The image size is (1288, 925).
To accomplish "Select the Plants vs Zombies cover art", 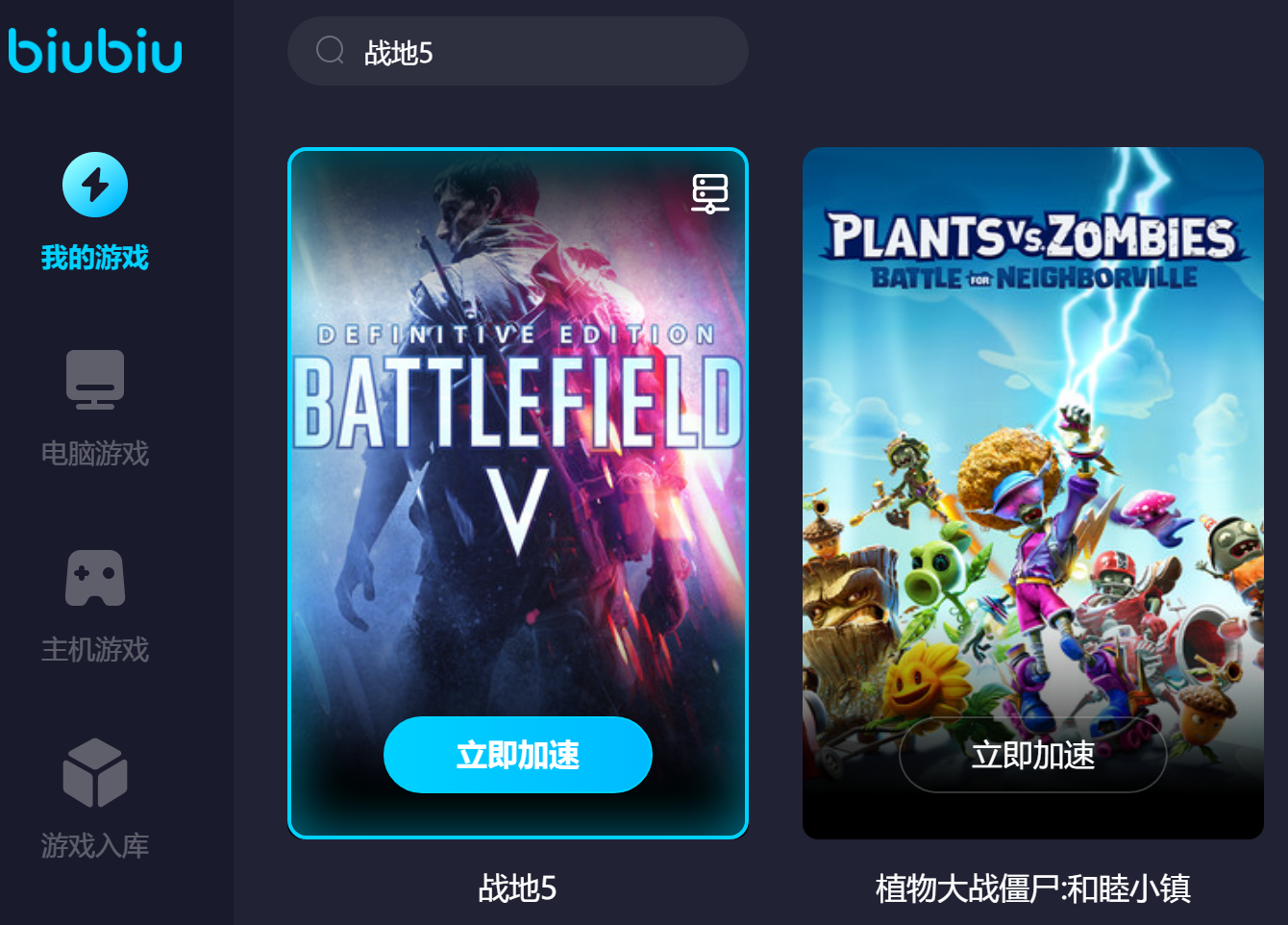I will [x=1033, y=493].
